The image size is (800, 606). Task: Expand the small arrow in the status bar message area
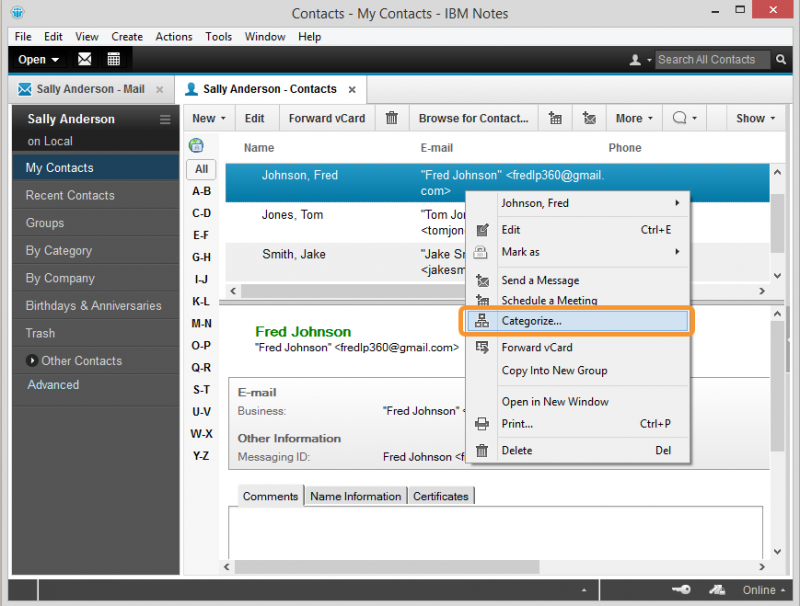tap(584, 590)
